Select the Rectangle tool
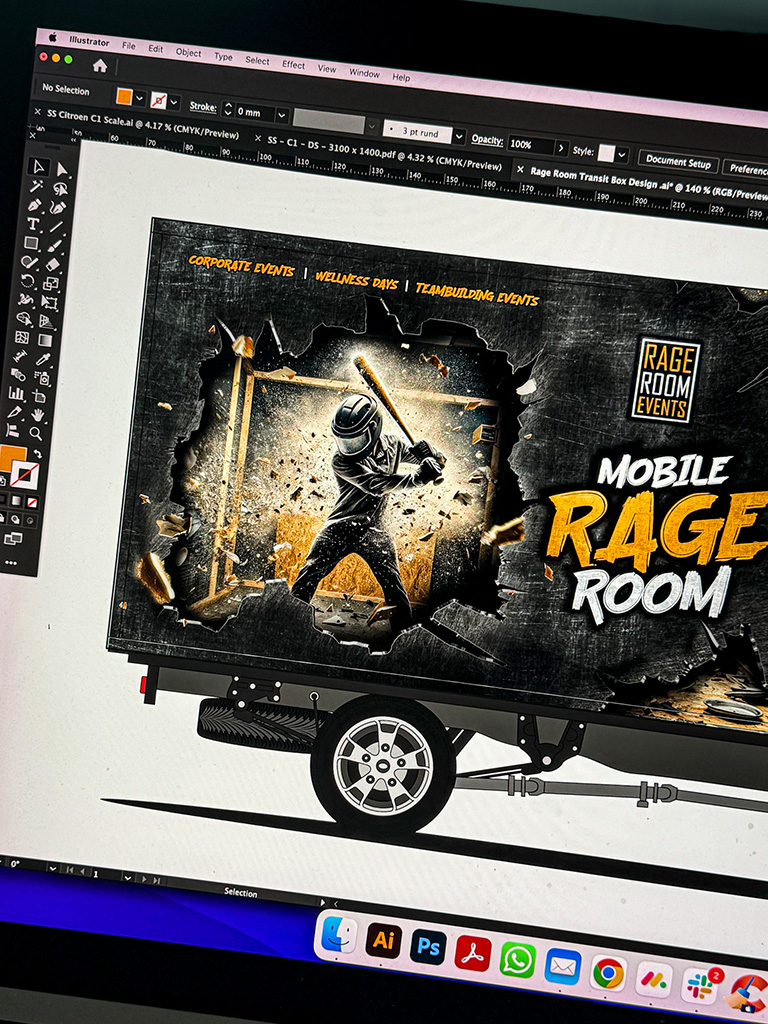The height and width of the screenshot is (1024, 768). [31, 242]
